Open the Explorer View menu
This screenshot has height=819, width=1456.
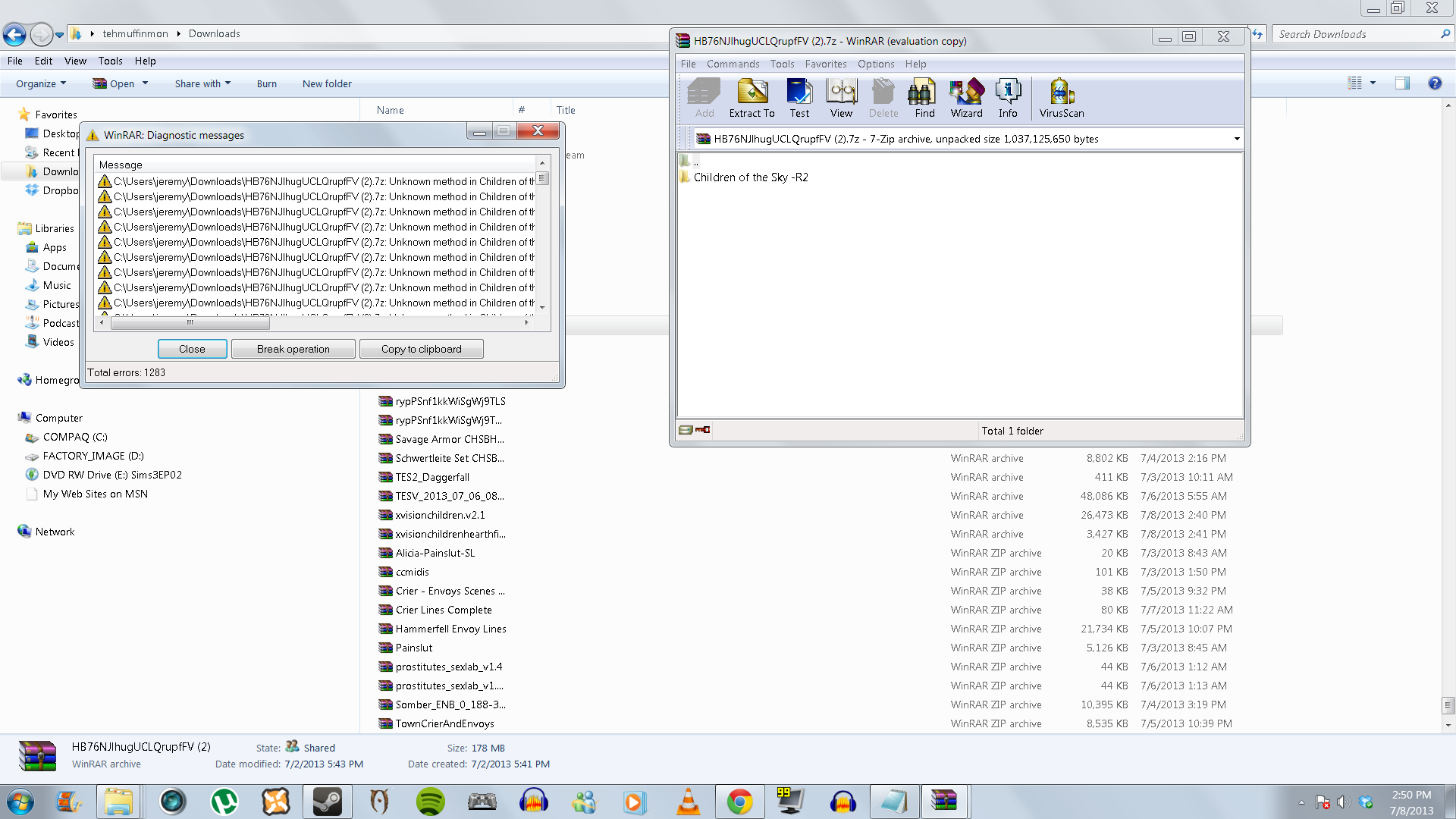(75, 61)
